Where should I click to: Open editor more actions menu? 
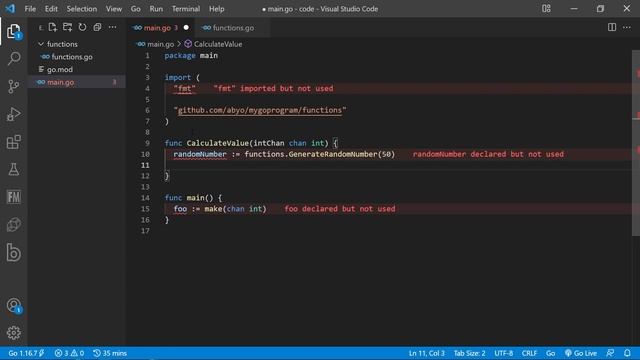tap(627, 27)
